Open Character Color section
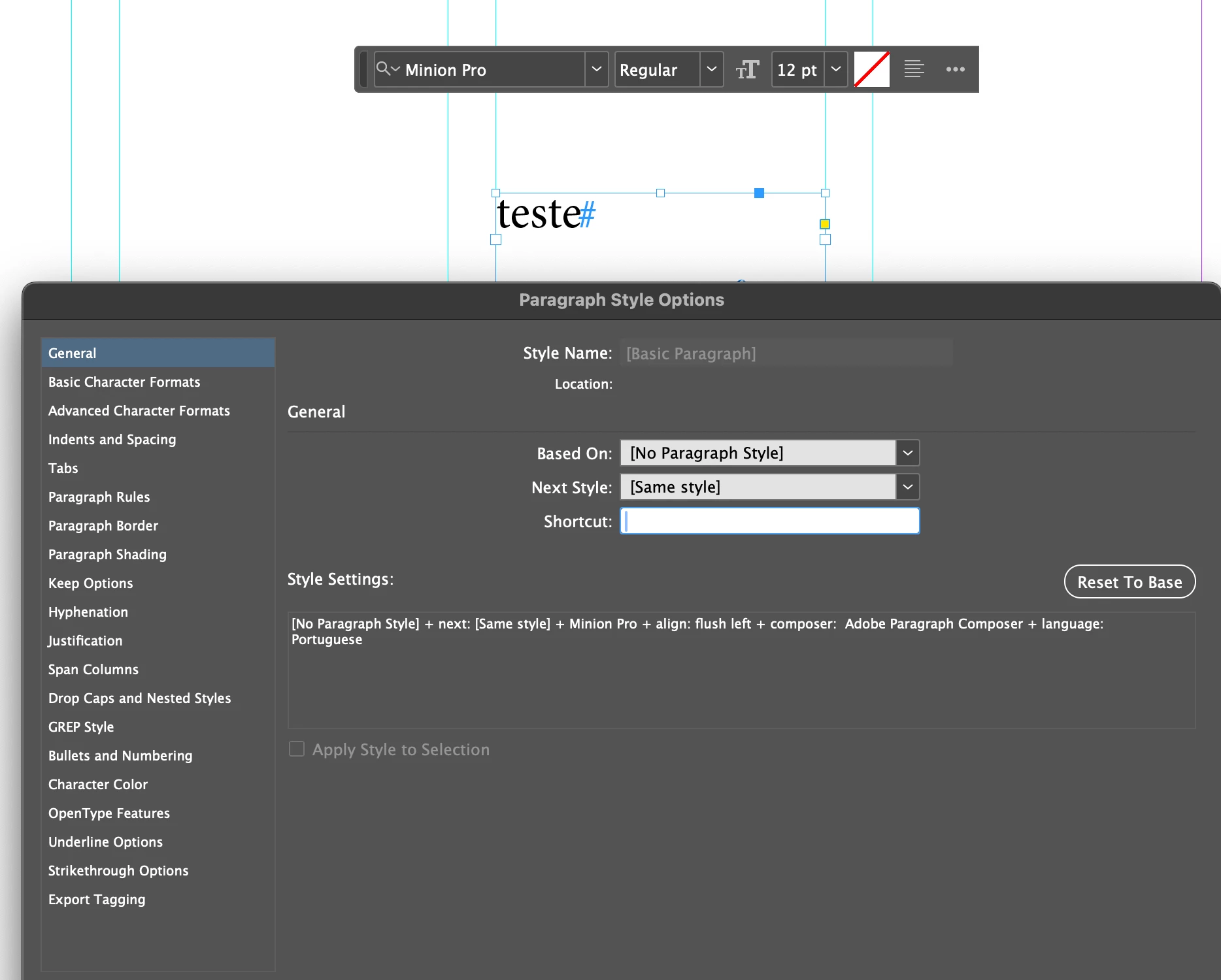 158,784
